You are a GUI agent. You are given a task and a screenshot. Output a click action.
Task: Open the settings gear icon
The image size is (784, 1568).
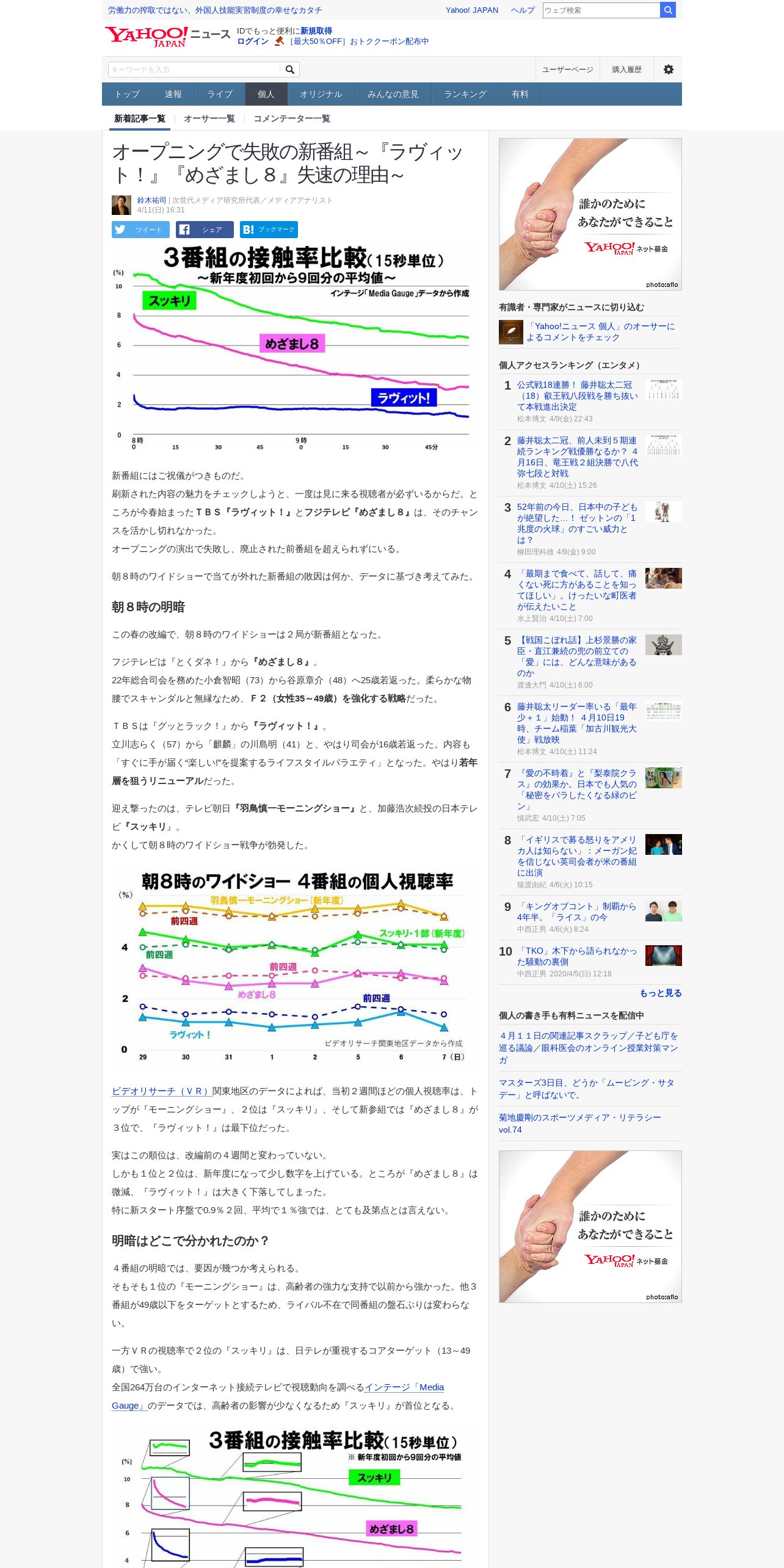pyautogui.click(x=669, y=70)
